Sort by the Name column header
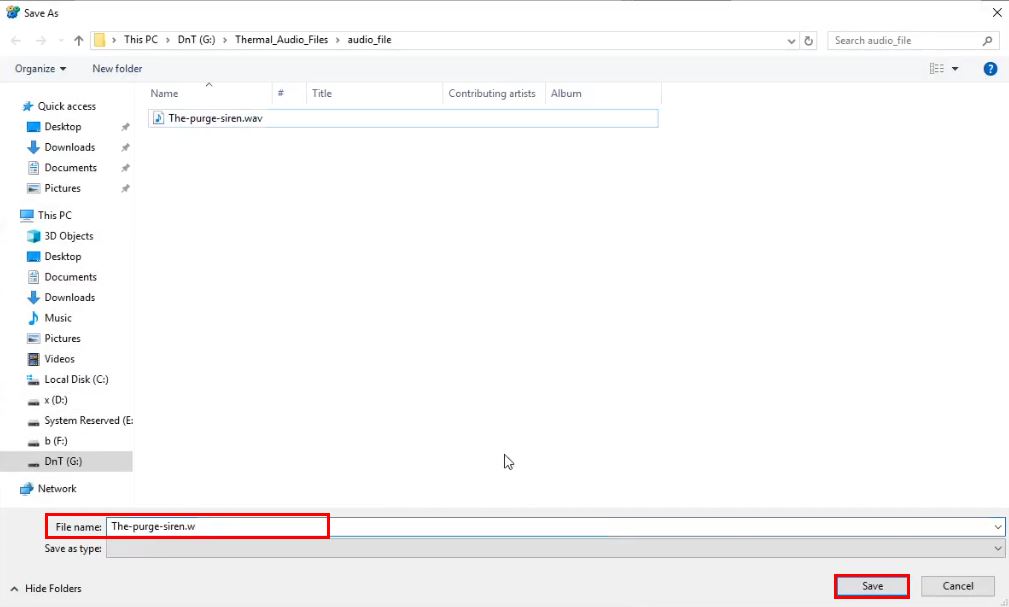 pyautogui.click(x=210, y=93)
